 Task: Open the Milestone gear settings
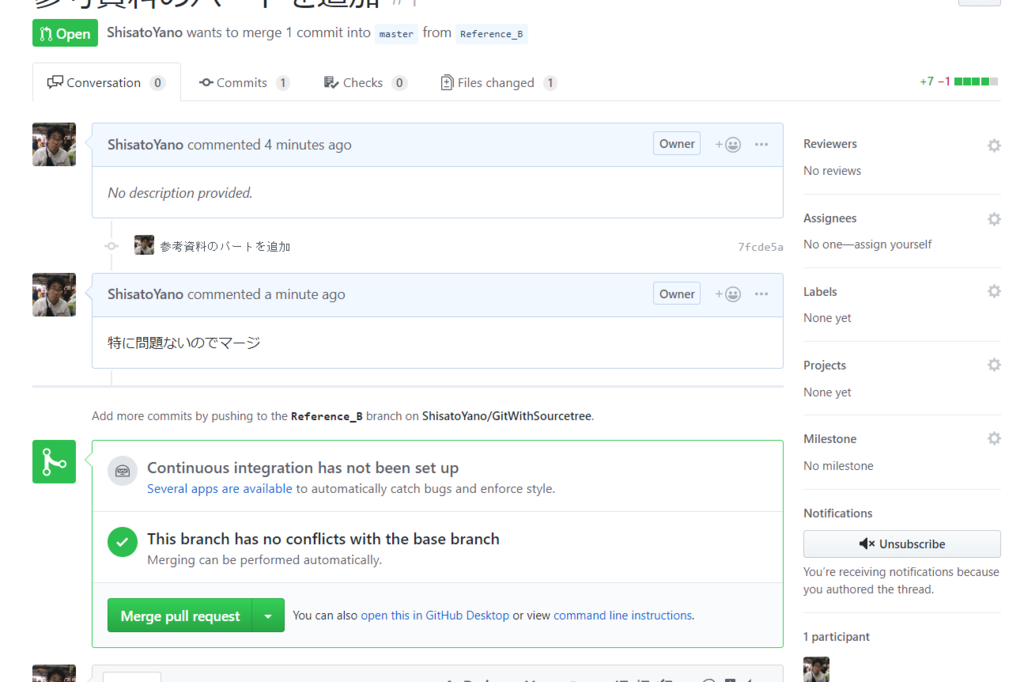coord(993,438)
